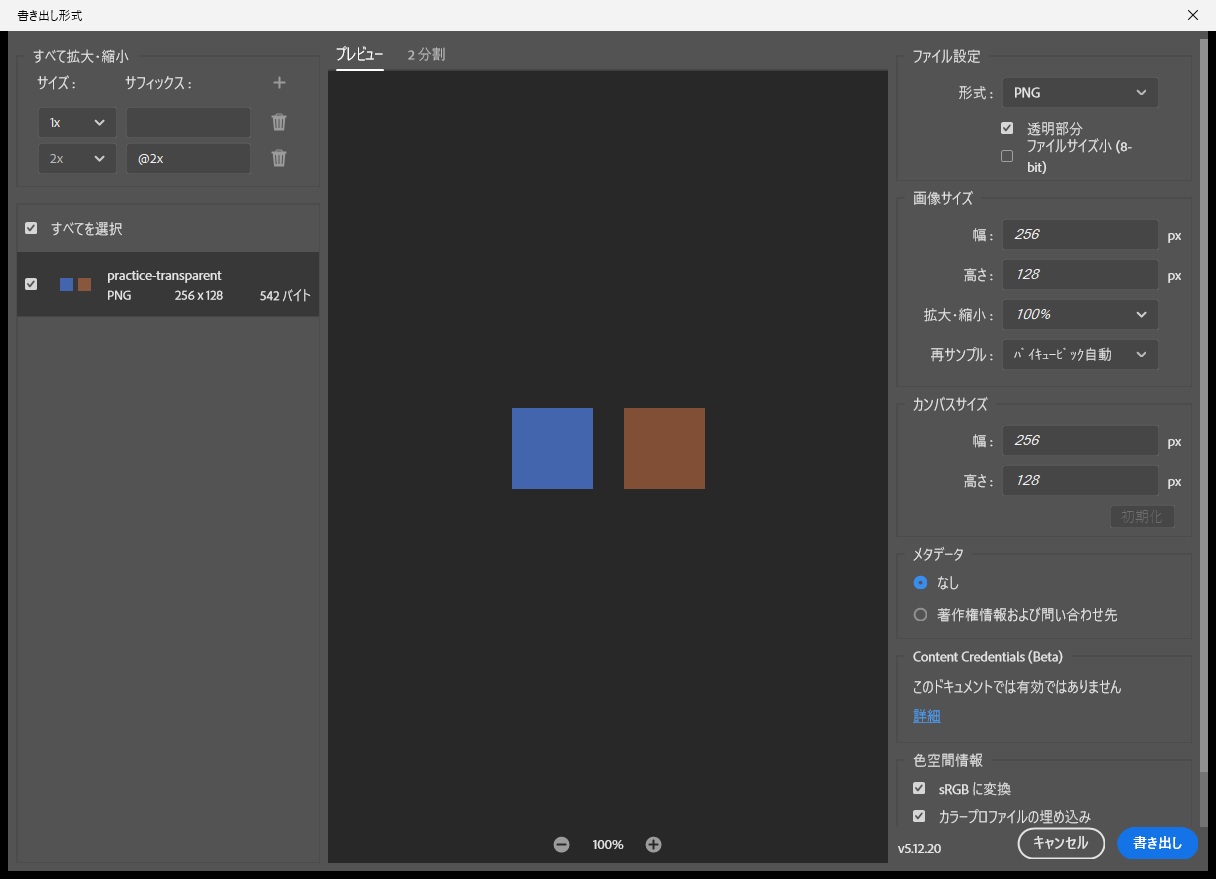Zoom in preview with plus icon
The height and width of the screenshot is (879, 1216).
click(653, 845)
